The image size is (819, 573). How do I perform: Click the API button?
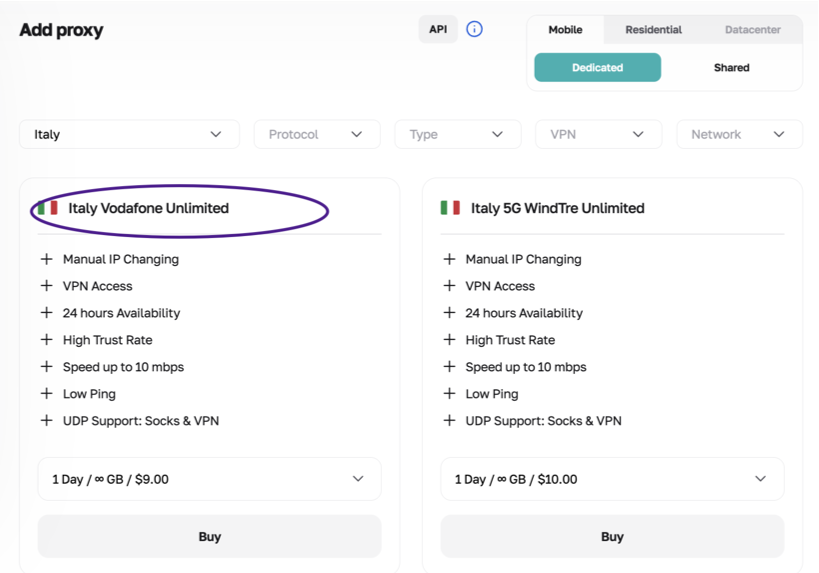(x=438, y=29)
